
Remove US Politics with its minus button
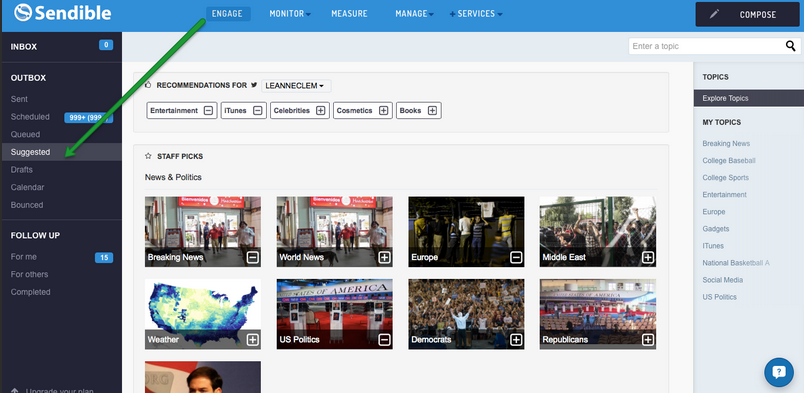385,340
